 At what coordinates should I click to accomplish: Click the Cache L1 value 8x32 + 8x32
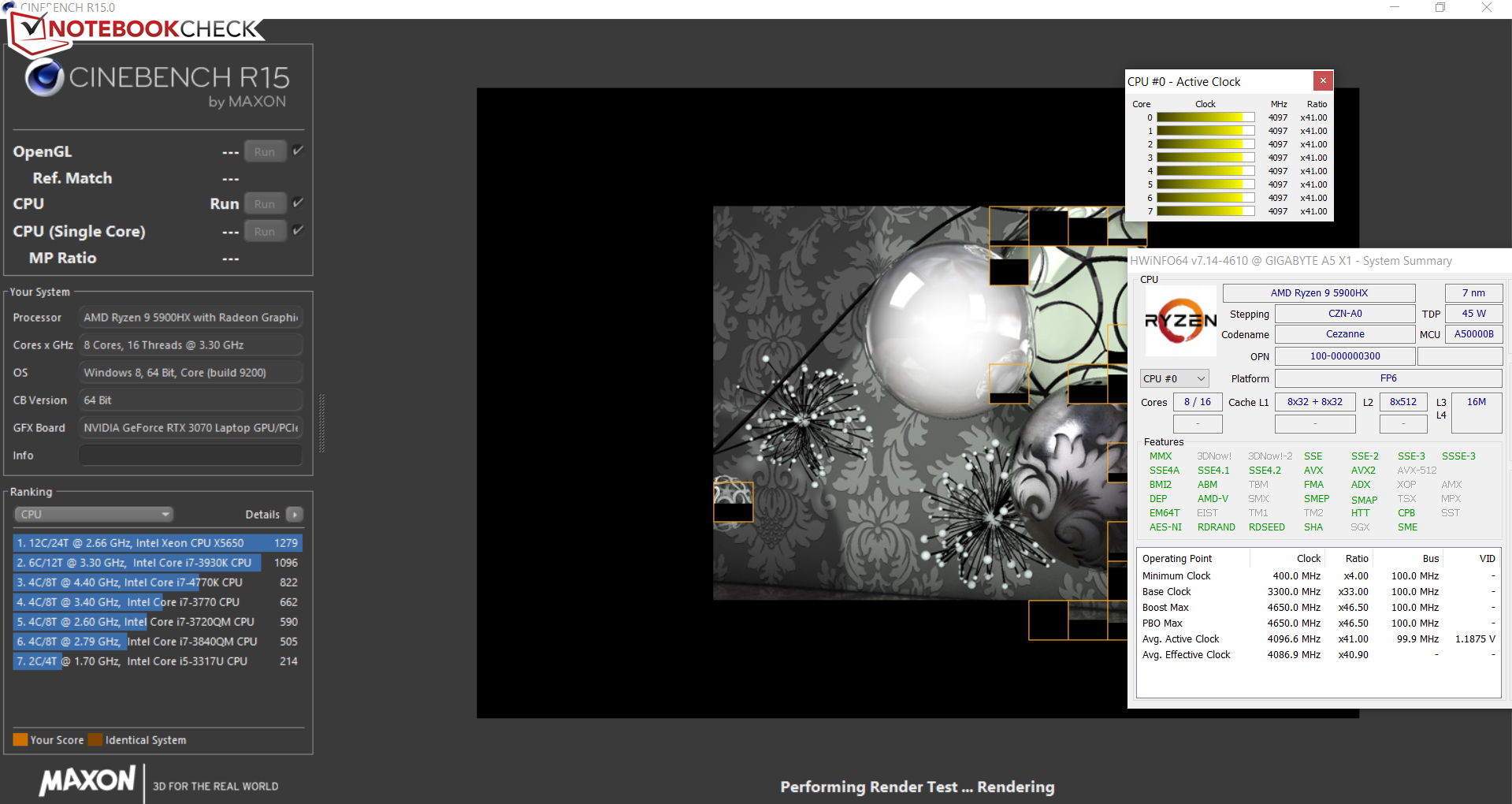(x=1315, y=402)
